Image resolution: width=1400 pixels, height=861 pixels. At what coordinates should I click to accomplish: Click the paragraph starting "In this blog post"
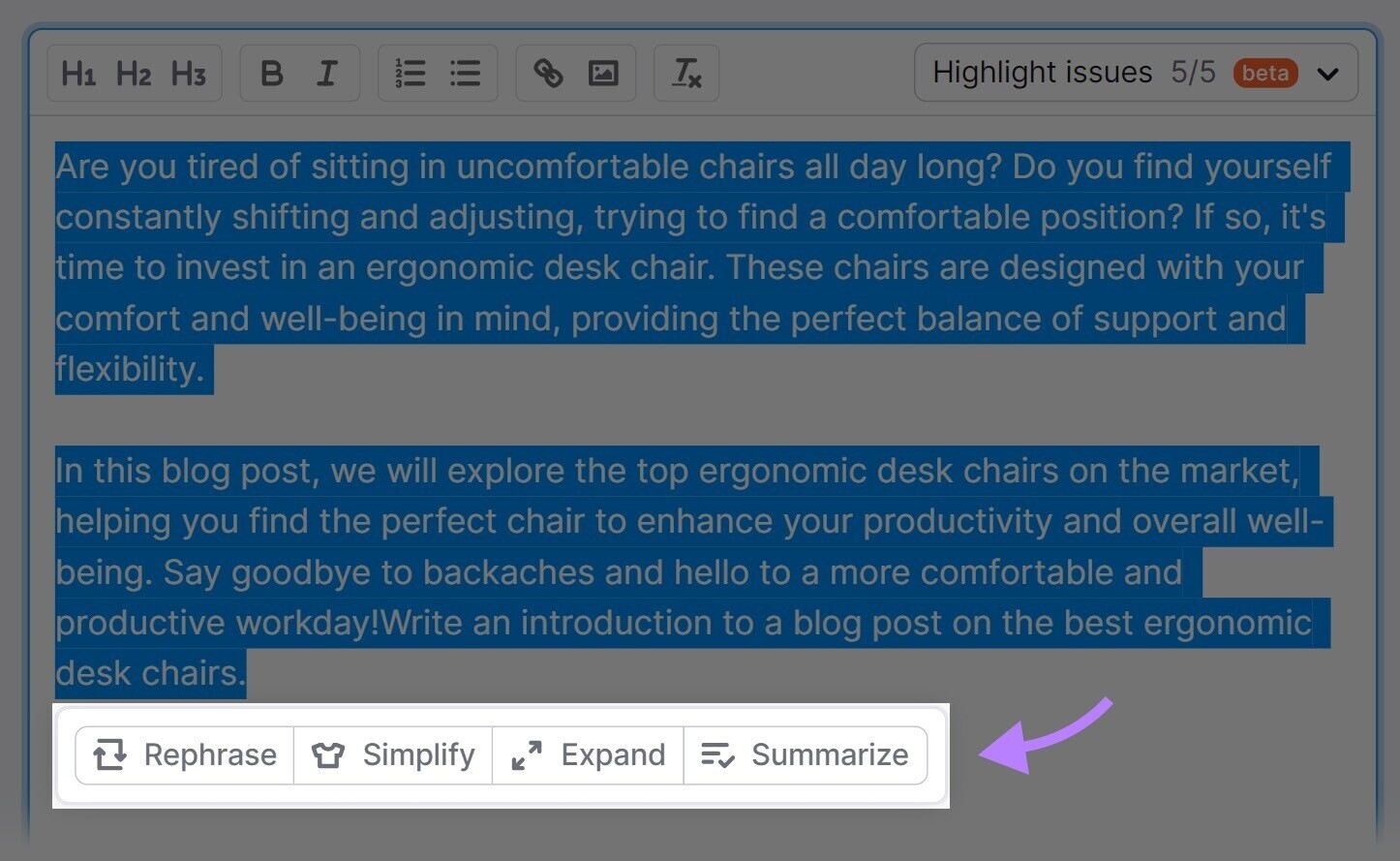pos(678,571)
